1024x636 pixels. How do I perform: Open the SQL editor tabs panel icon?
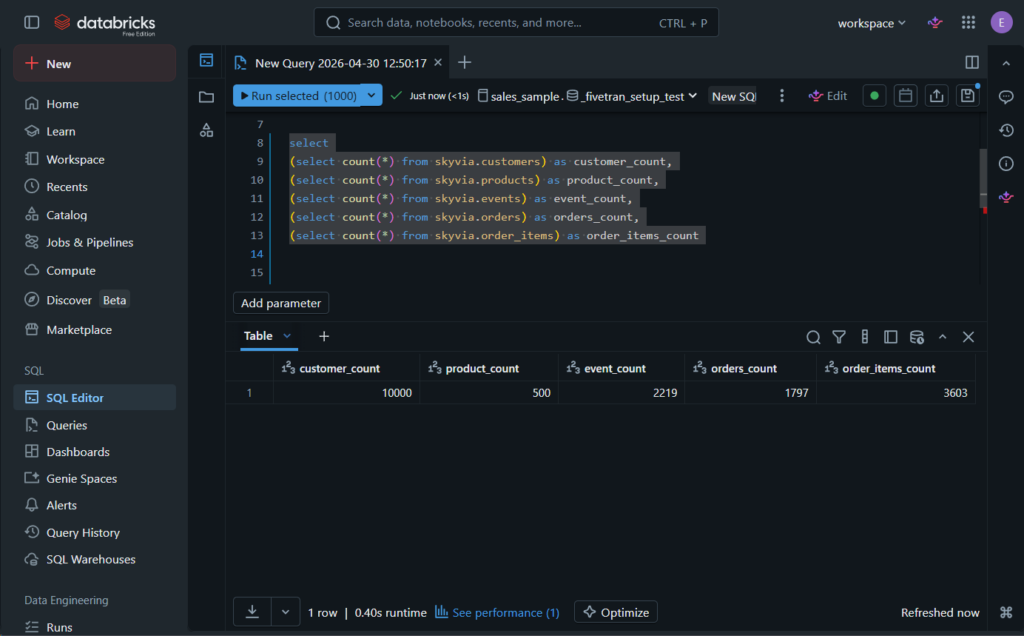tap(206, 61)
